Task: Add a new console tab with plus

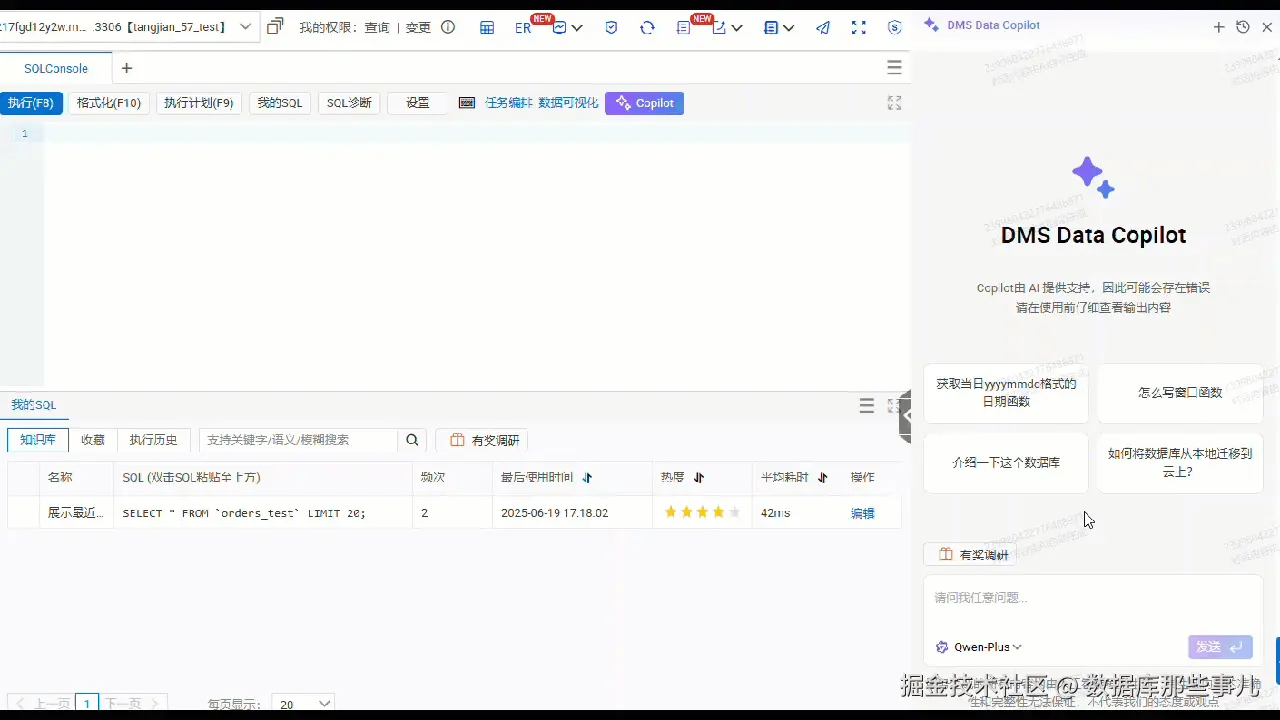Action: (x=126, y=68)
